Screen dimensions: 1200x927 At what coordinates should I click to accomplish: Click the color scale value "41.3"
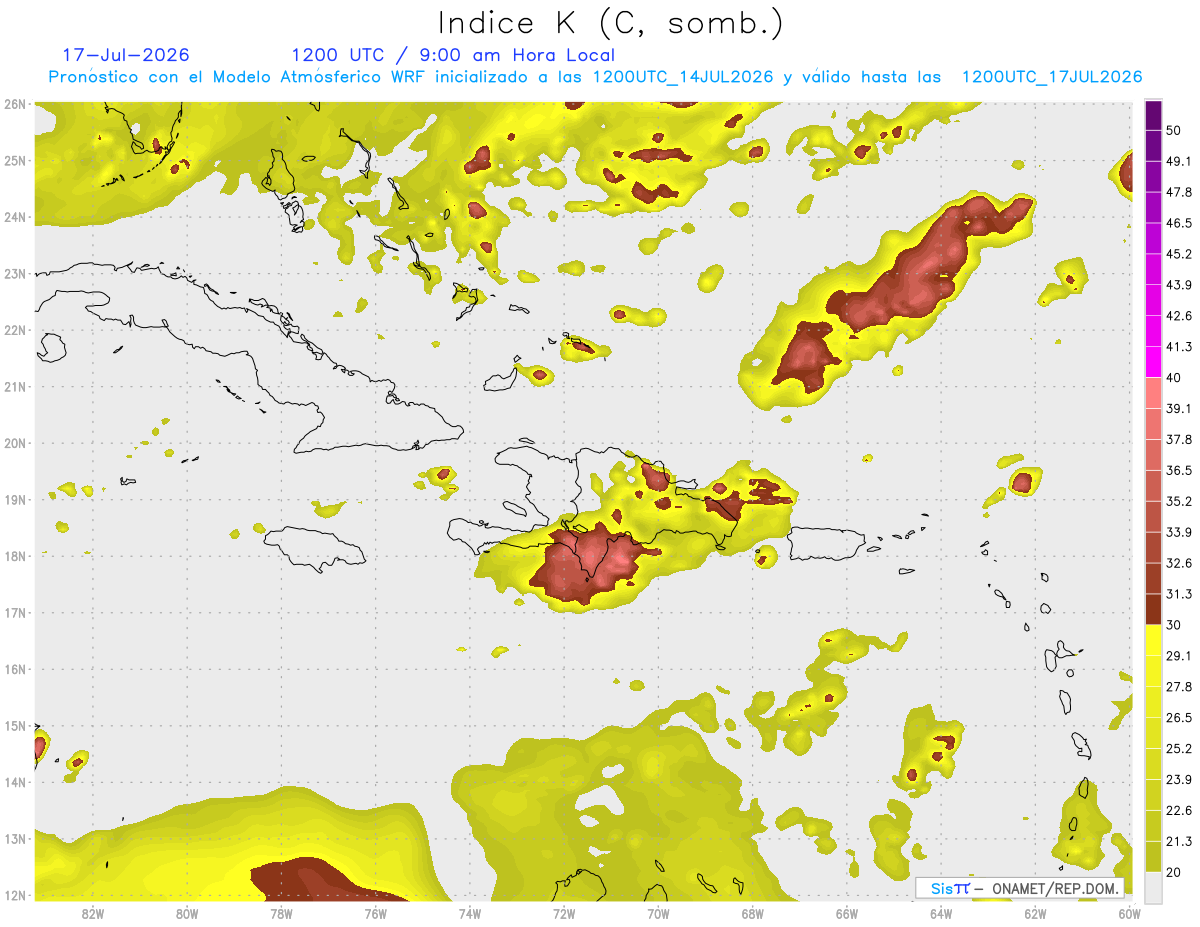tap(1179, 347)
